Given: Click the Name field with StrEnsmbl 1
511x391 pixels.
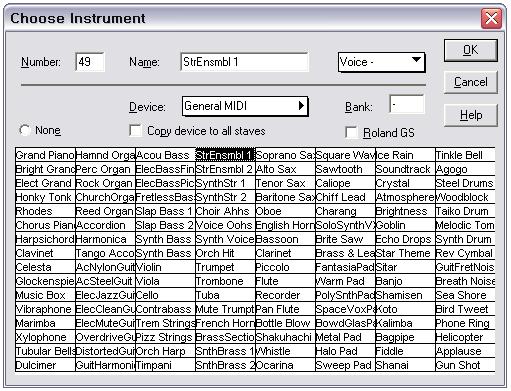Looking at the screenshot, I should pyautogui.click(x=244, y=62).
